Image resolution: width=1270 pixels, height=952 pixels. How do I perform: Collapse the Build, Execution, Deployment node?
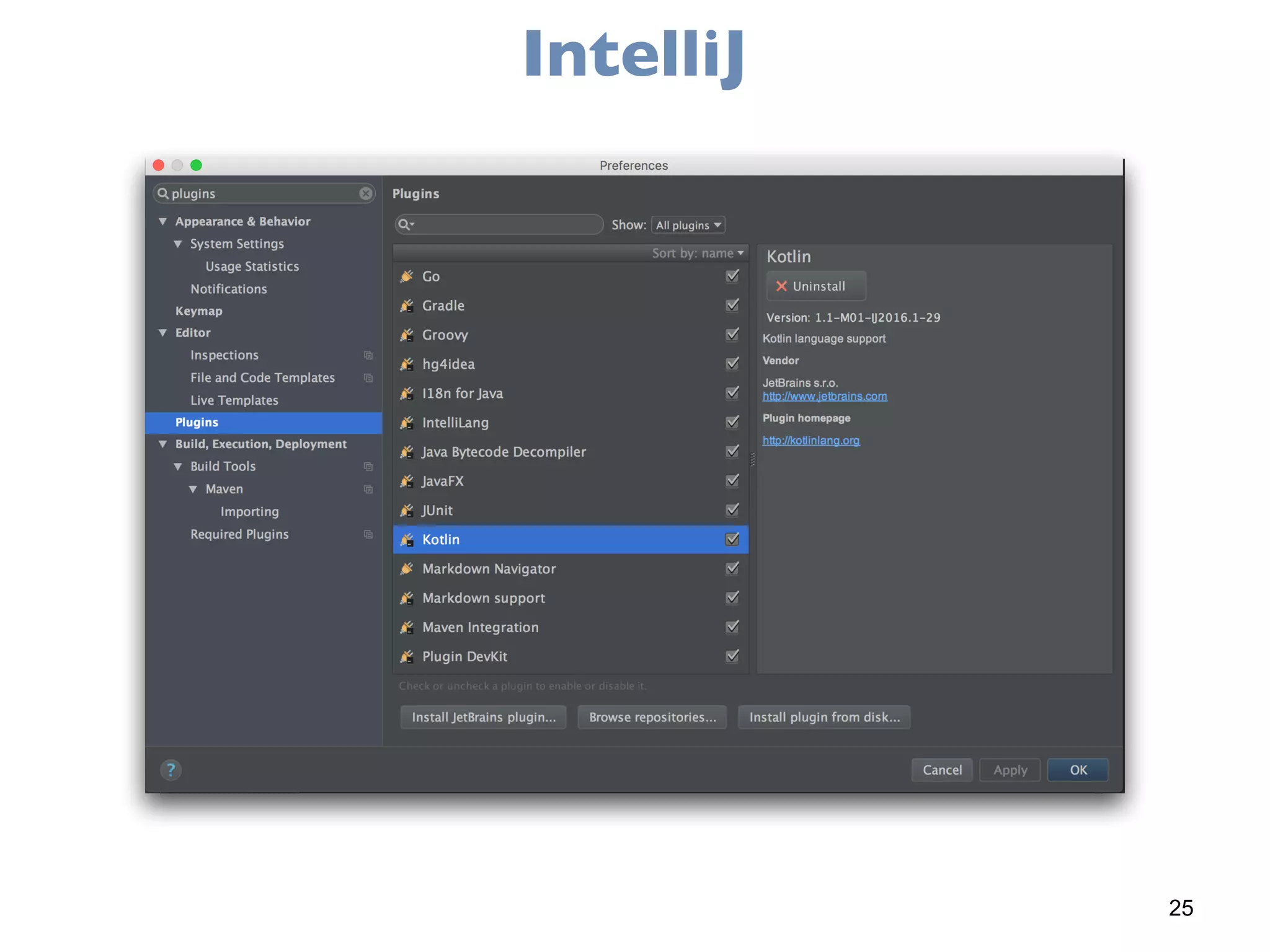[x=162, y=444]
